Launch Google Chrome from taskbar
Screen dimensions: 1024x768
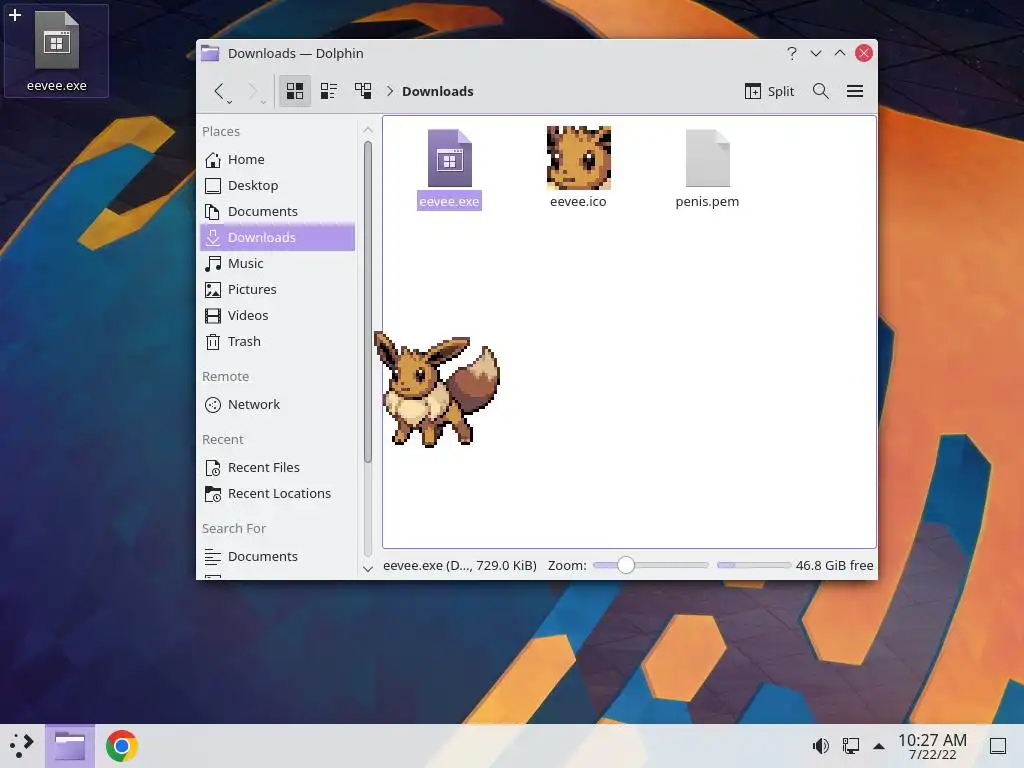(121, 746)
